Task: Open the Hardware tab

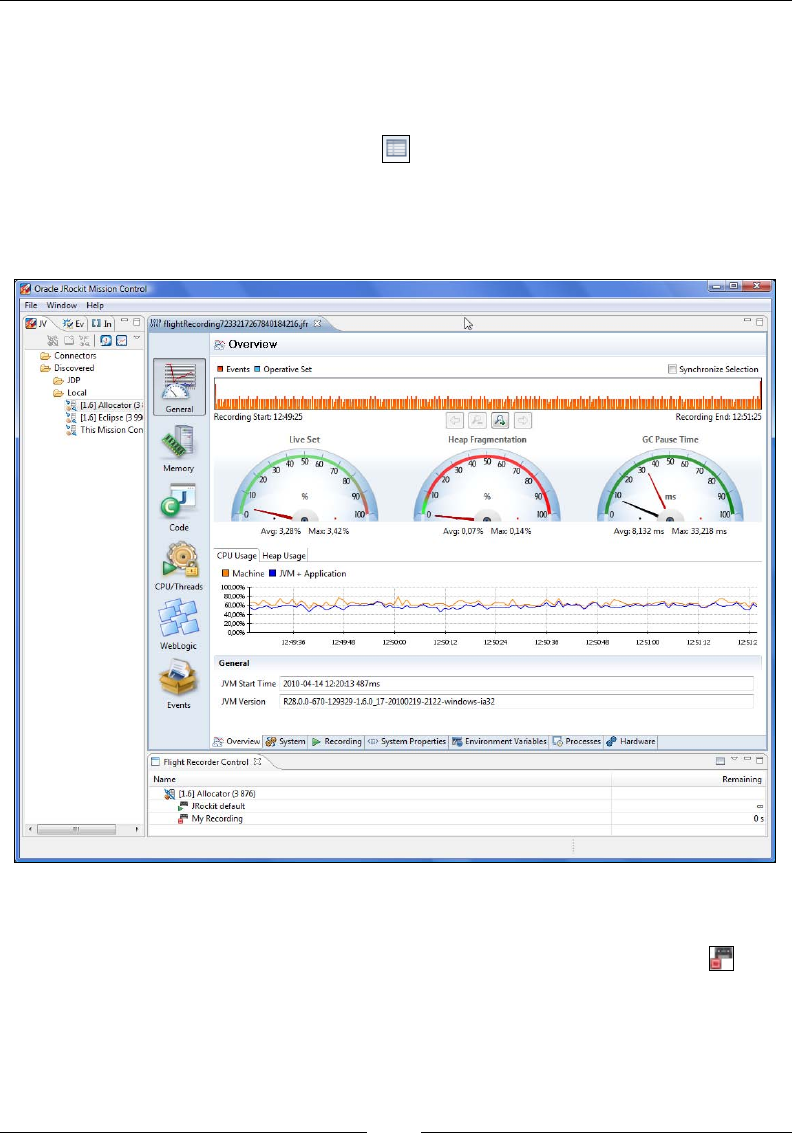Action: pos(631,741)
